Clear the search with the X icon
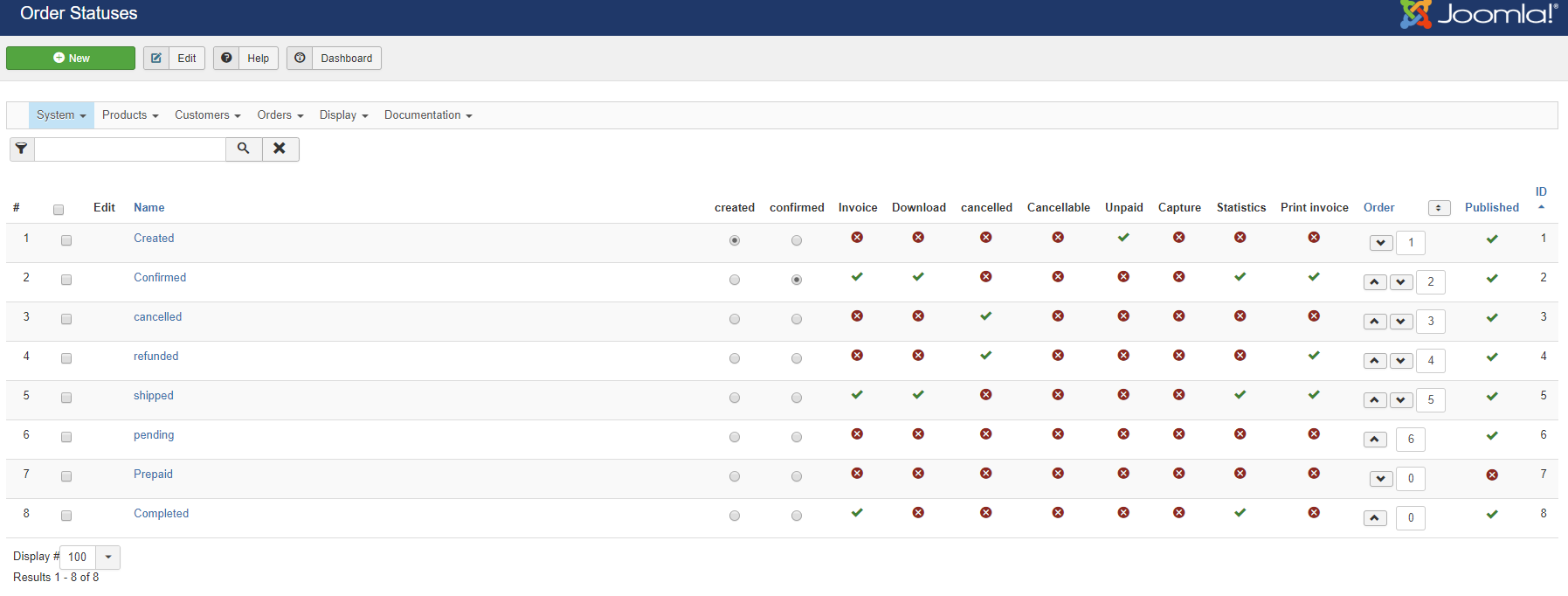This screenshot has width=1568, height=596. pos(280,149)
